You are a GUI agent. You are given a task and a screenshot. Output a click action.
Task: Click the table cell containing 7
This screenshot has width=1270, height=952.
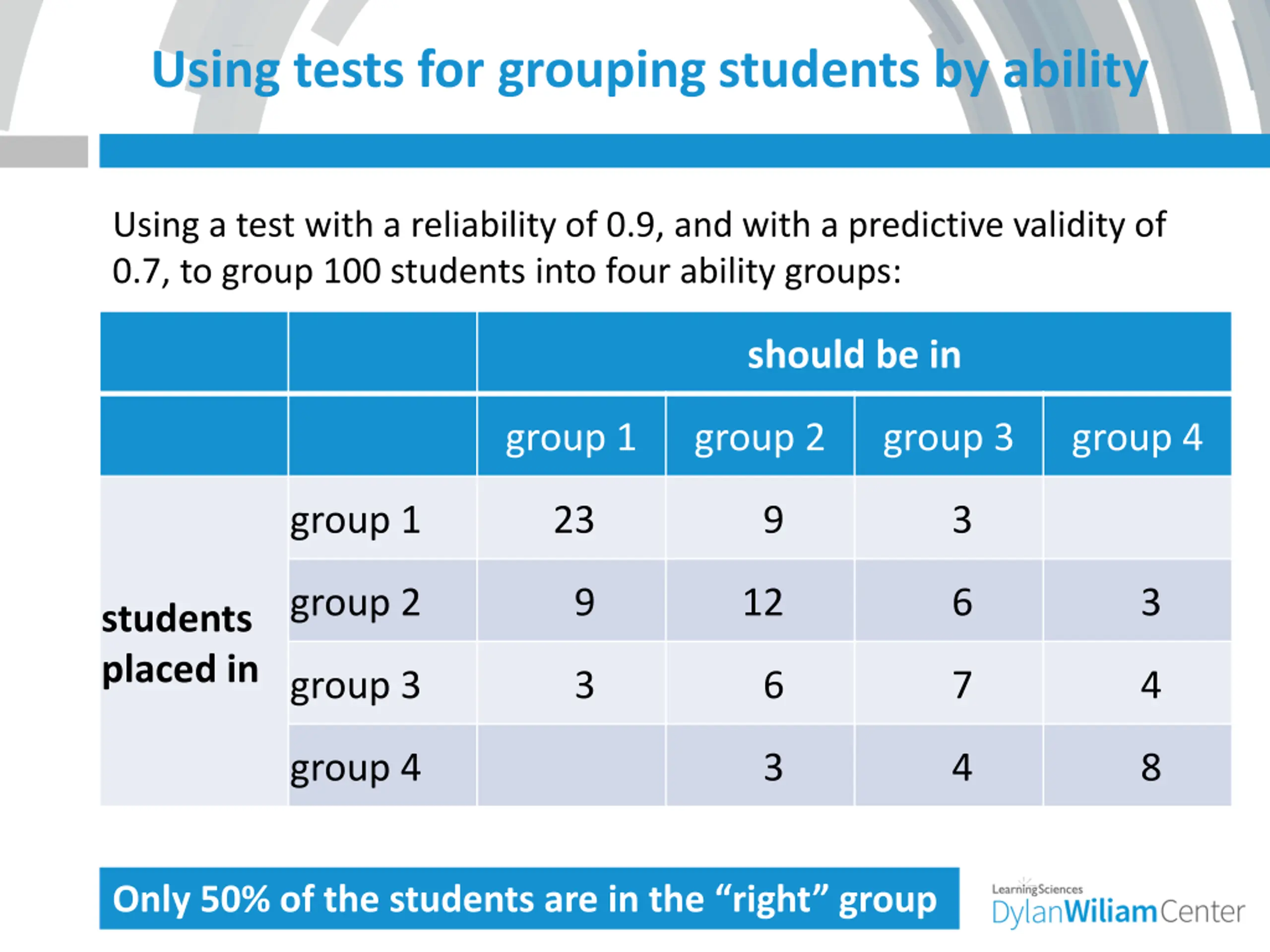pyautogui.click(x=962, y=685)
